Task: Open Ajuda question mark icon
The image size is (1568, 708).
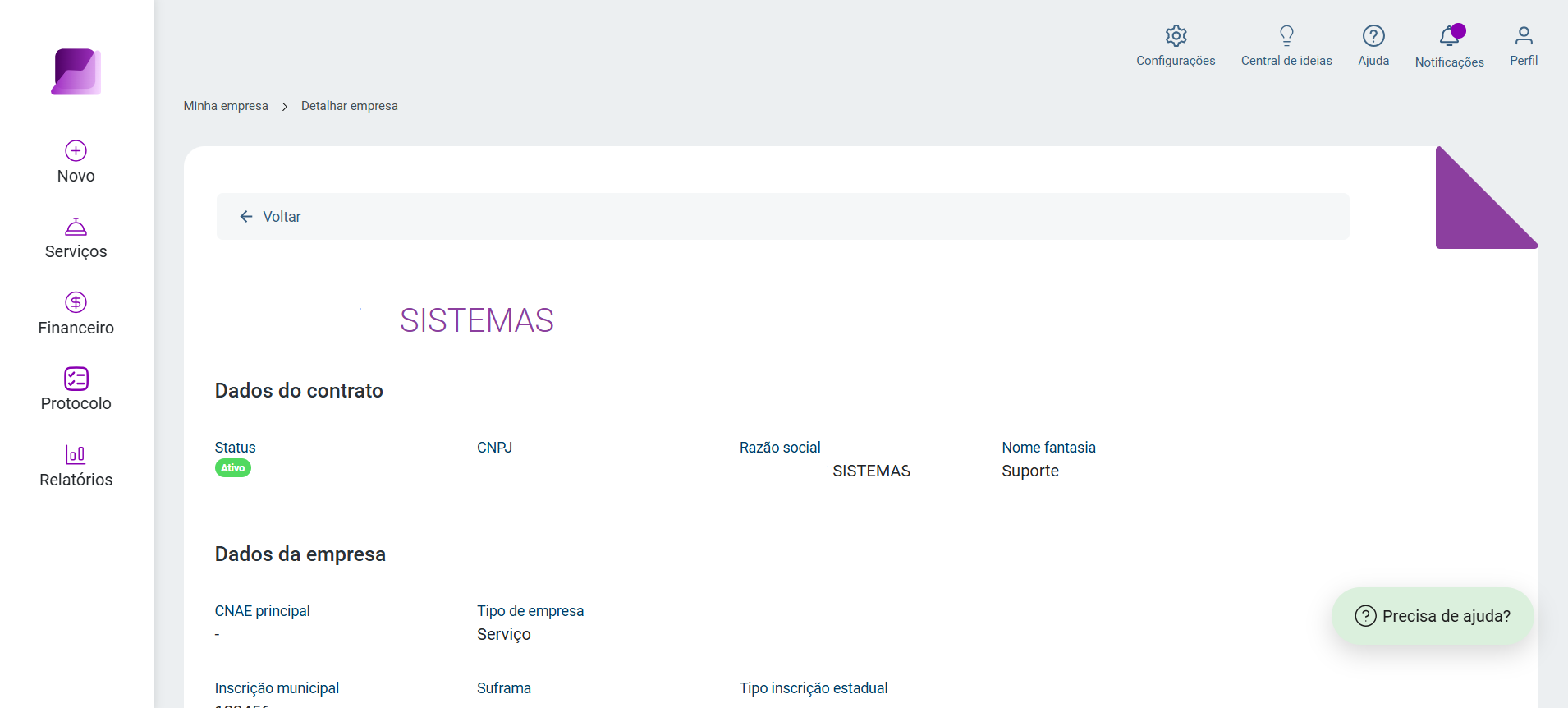Action: tap(1373, 35)
